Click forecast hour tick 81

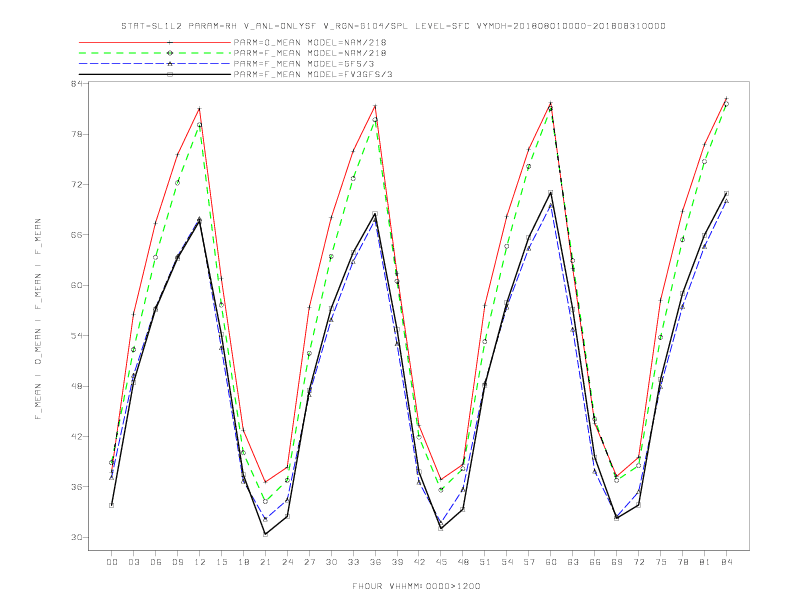pos(705,562)
